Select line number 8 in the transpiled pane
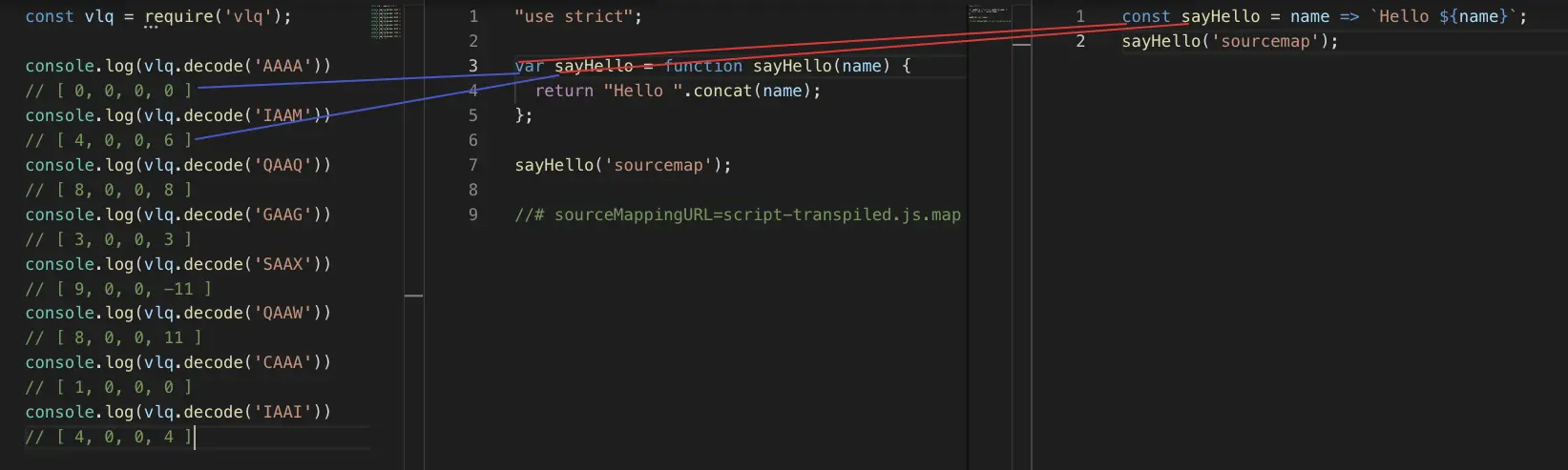 473,190
